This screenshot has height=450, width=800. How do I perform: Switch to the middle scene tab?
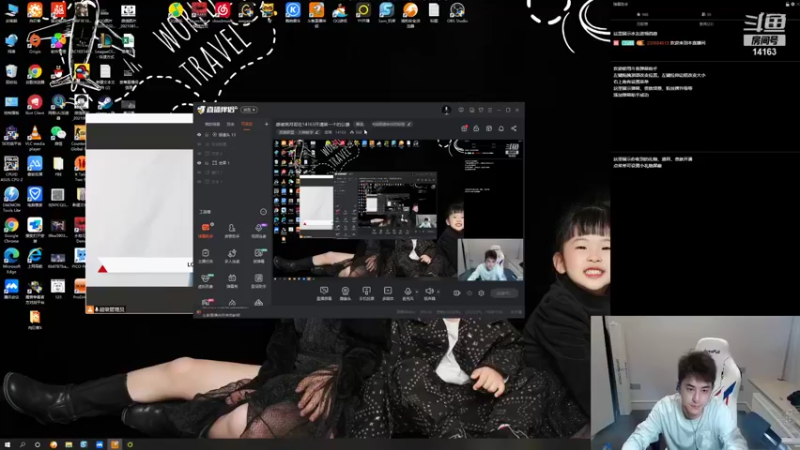(231, 124)
